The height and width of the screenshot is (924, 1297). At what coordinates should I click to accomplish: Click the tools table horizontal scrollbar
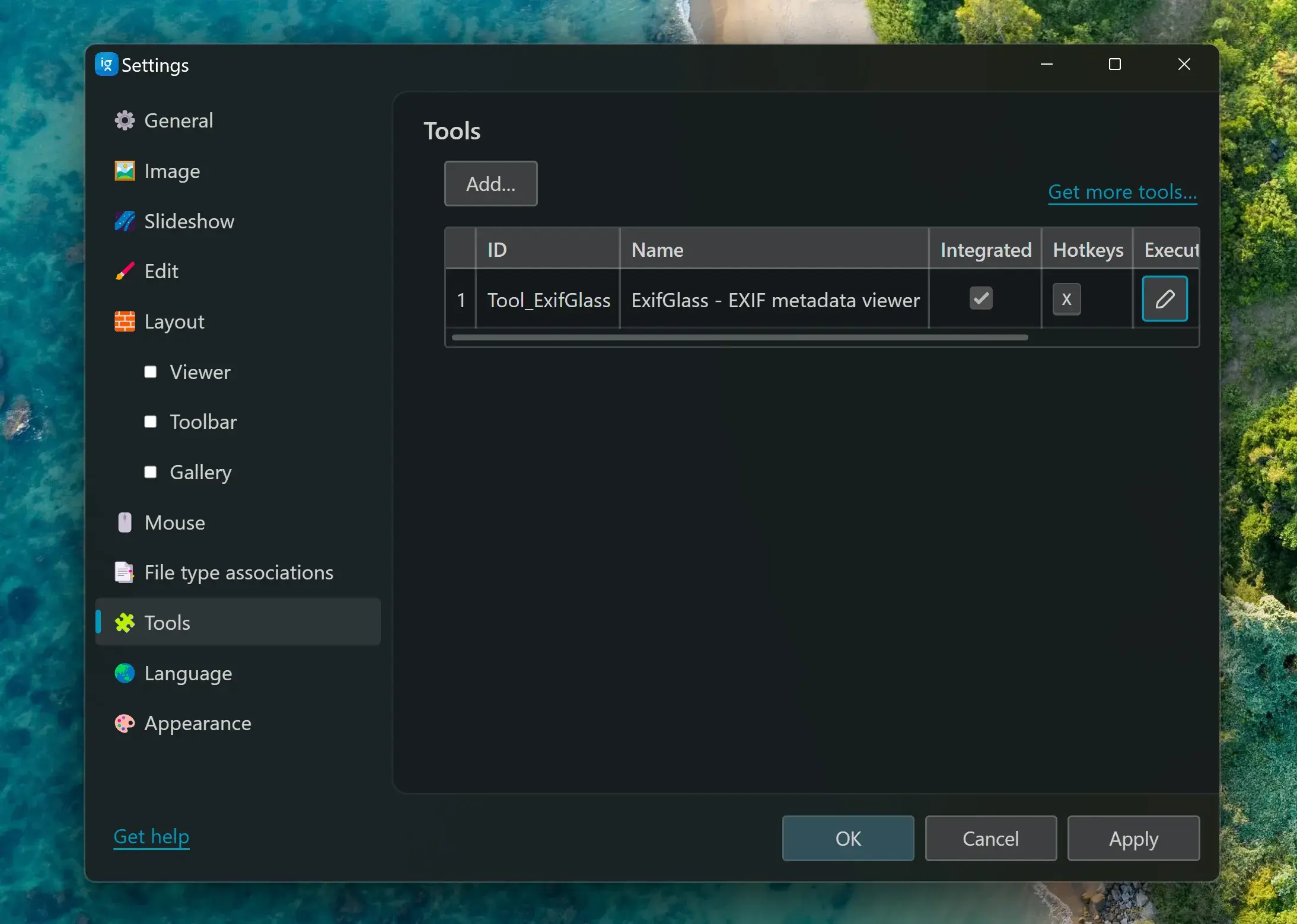pyautogui.click(x=739, y=337)
